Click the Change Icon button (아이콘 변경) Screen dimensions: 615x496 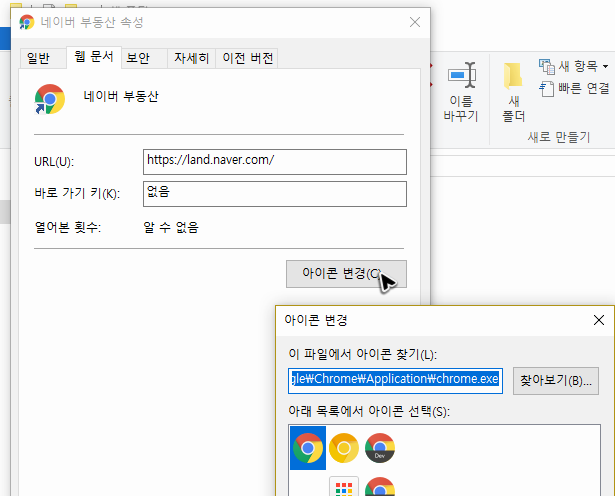click(346, 274)
